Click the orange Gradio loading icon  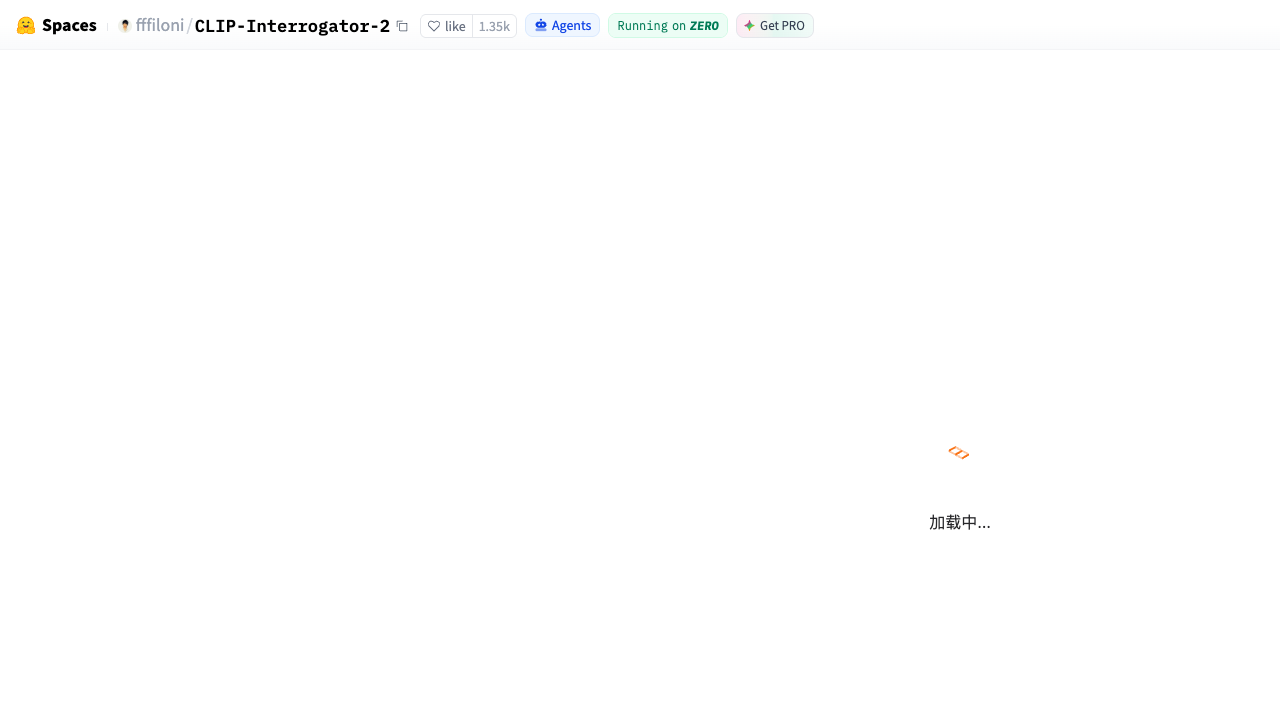coord(959,453)
